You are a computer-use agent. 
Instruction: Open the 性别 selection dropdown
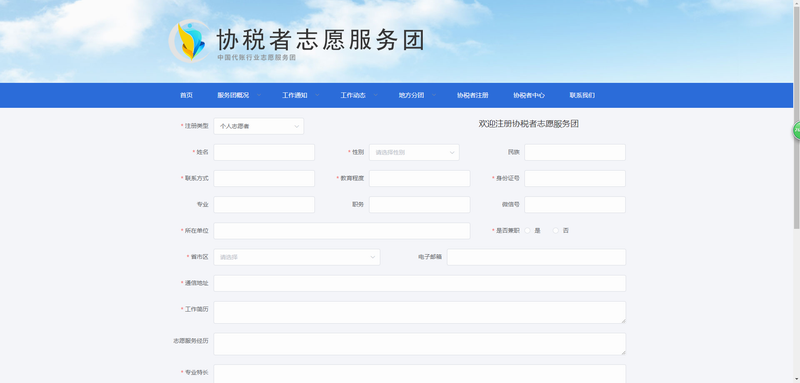(414, 152)
